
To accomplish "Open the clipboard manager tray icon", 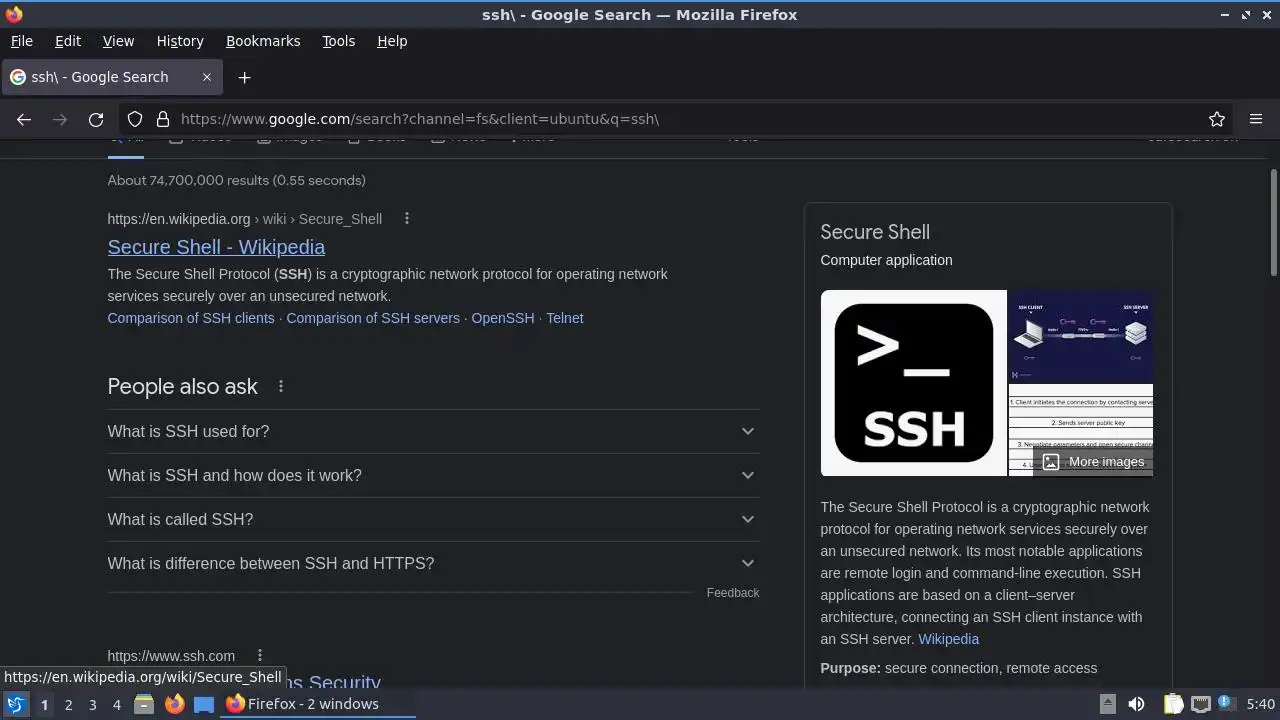I will [1173, 704].
